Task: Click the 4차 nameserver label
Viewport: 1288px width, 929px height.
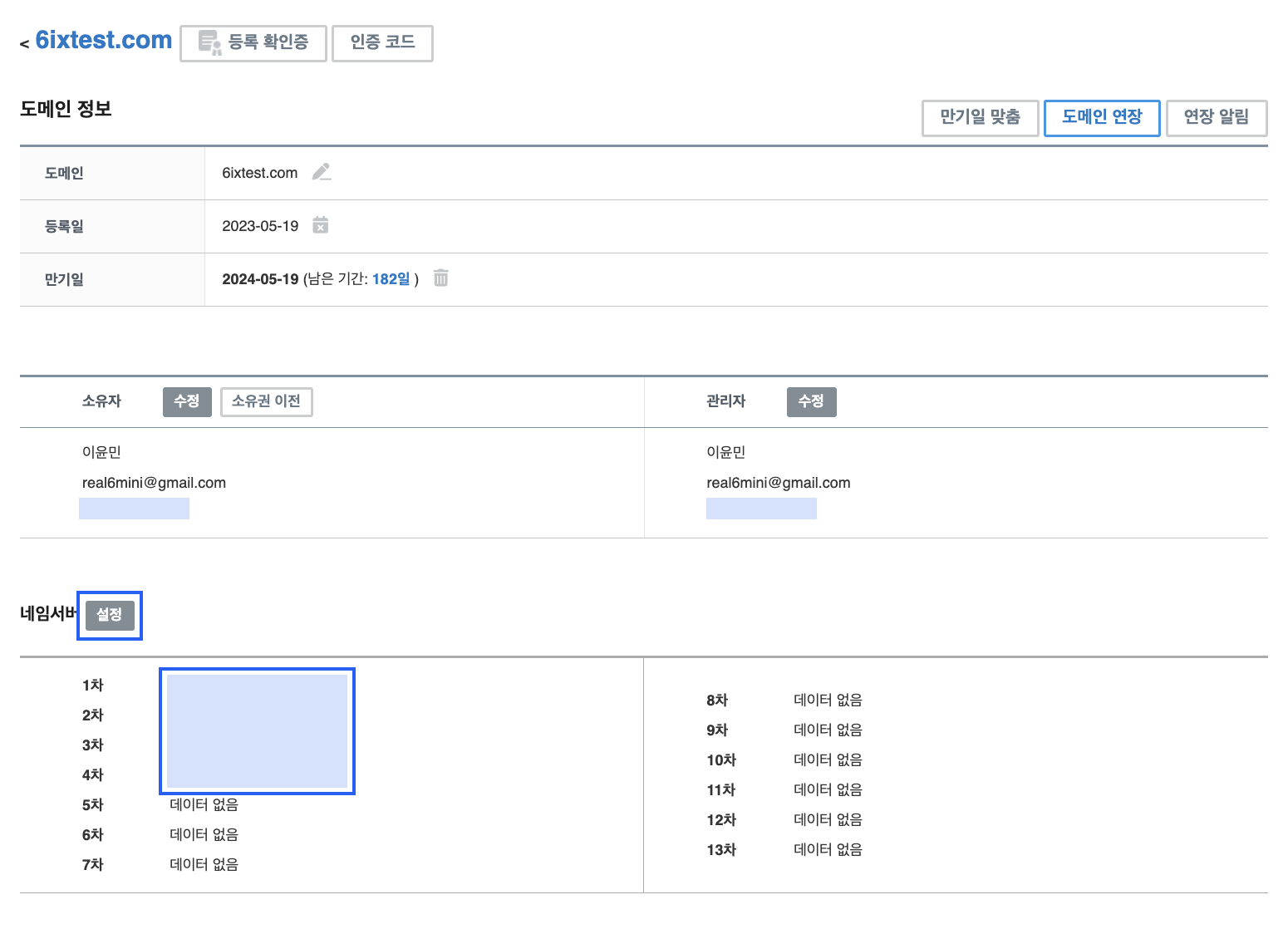Action: [x=92, y=774]
